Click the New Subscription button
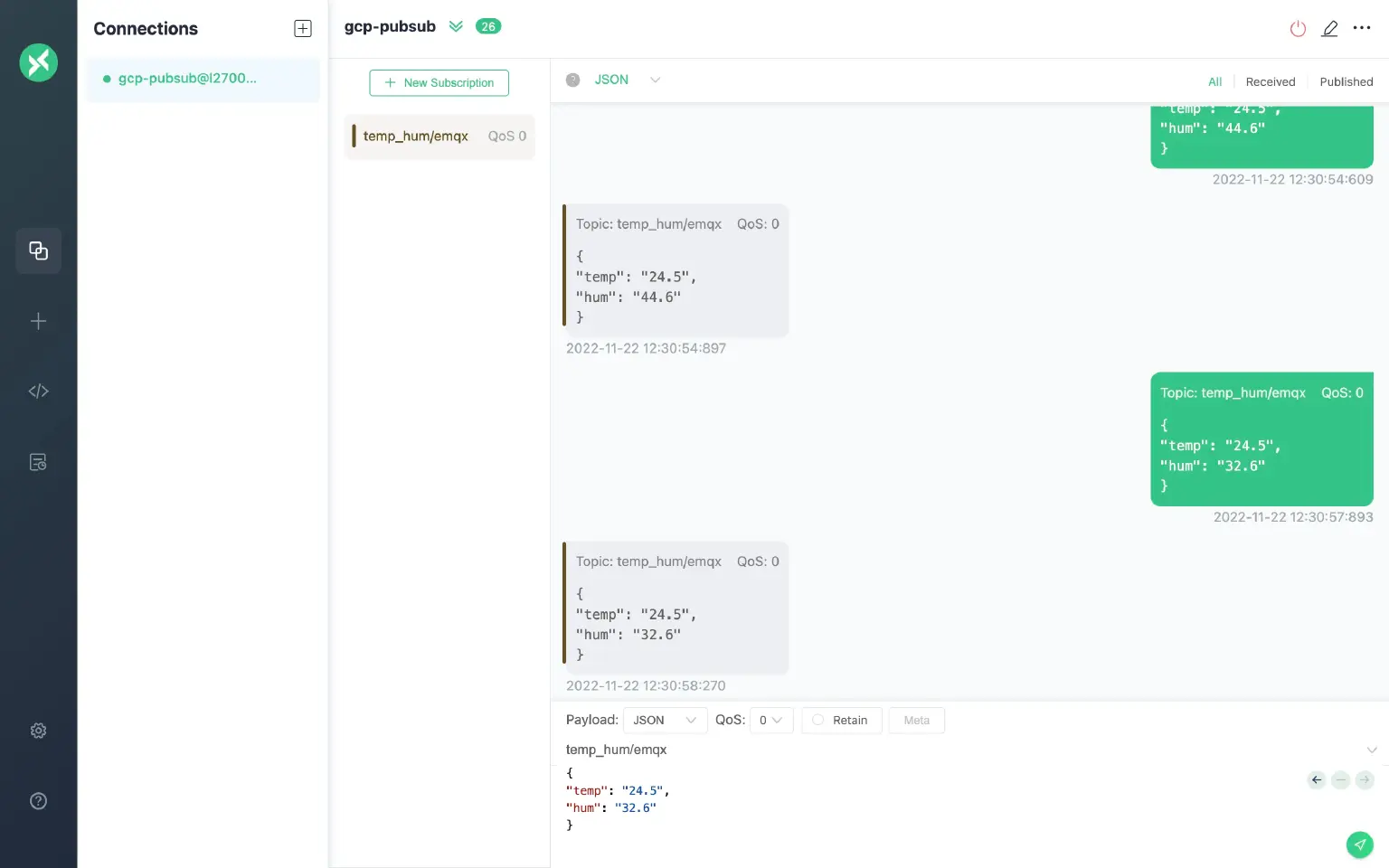 tap(439, 82)
